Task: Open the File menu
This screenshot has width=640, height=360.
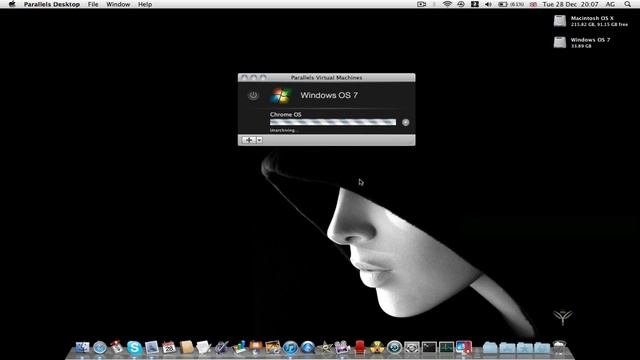Action: (93, 4)
